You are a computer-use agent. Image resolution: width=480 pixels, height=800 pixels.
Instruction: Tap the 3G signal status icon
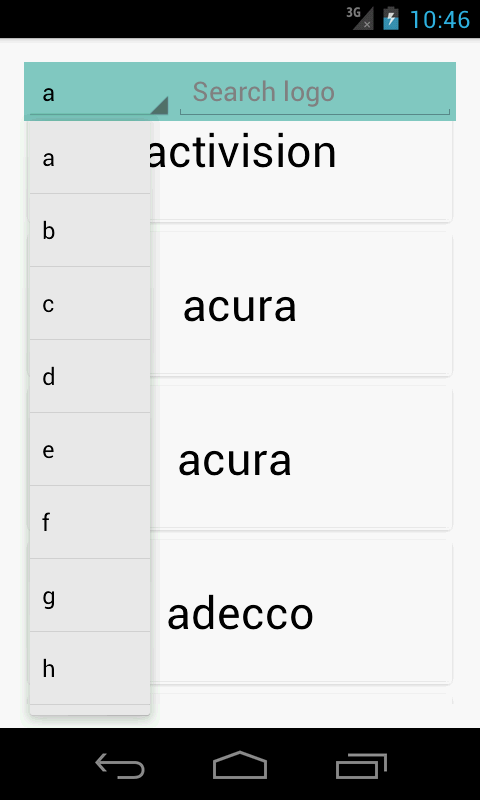coord(360,17)
